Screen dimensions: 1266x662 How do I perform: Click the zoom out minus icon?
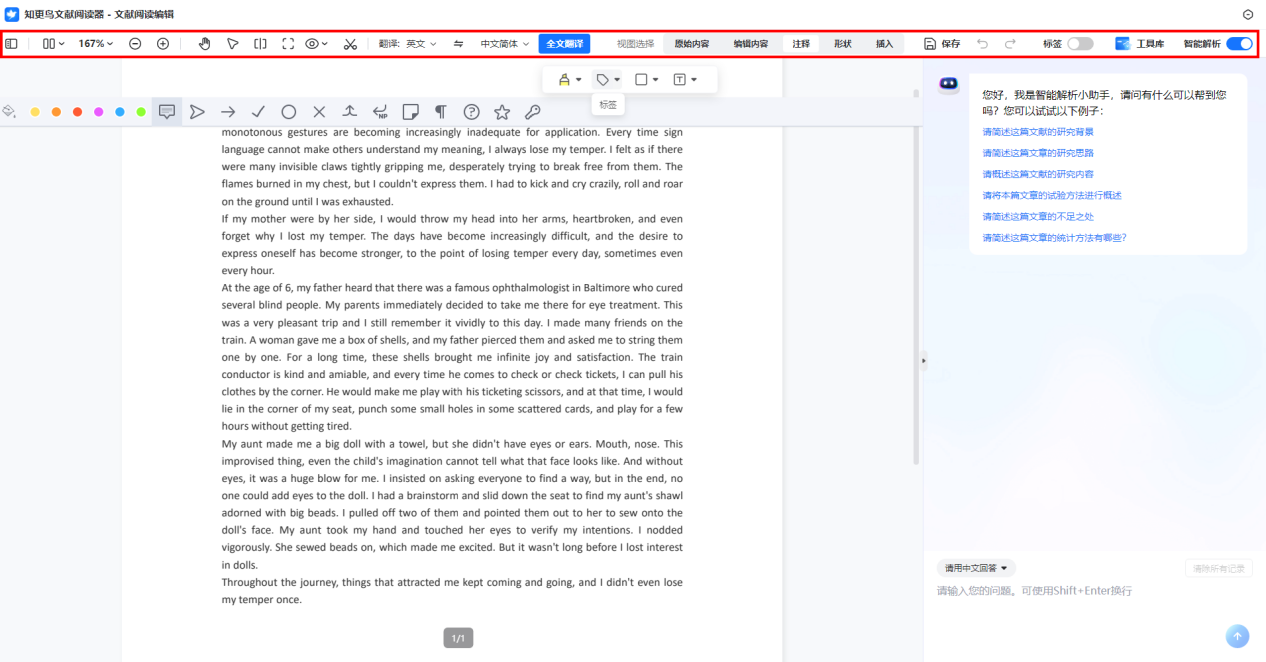(135, 44)
